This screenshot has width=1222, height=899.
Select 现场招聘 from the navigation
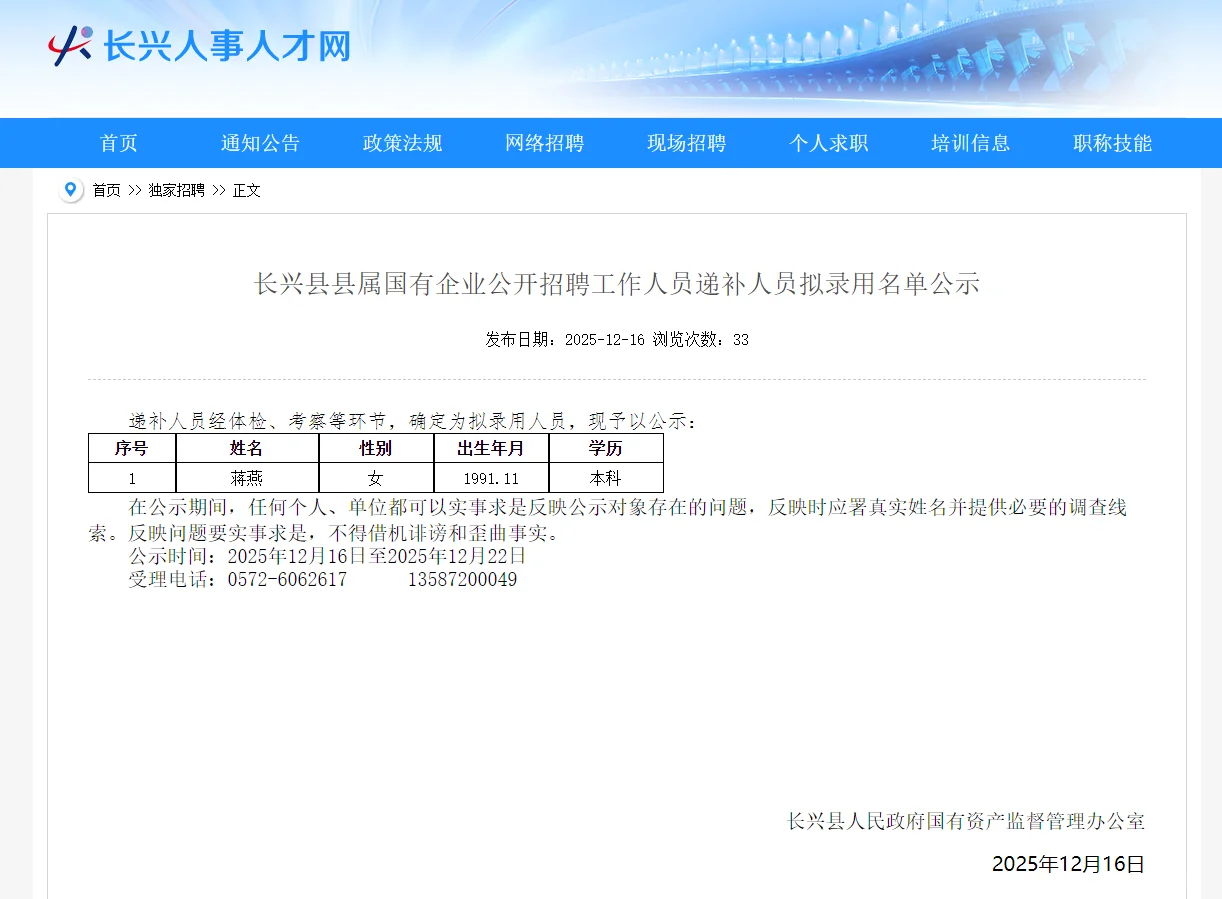point(686,143)
